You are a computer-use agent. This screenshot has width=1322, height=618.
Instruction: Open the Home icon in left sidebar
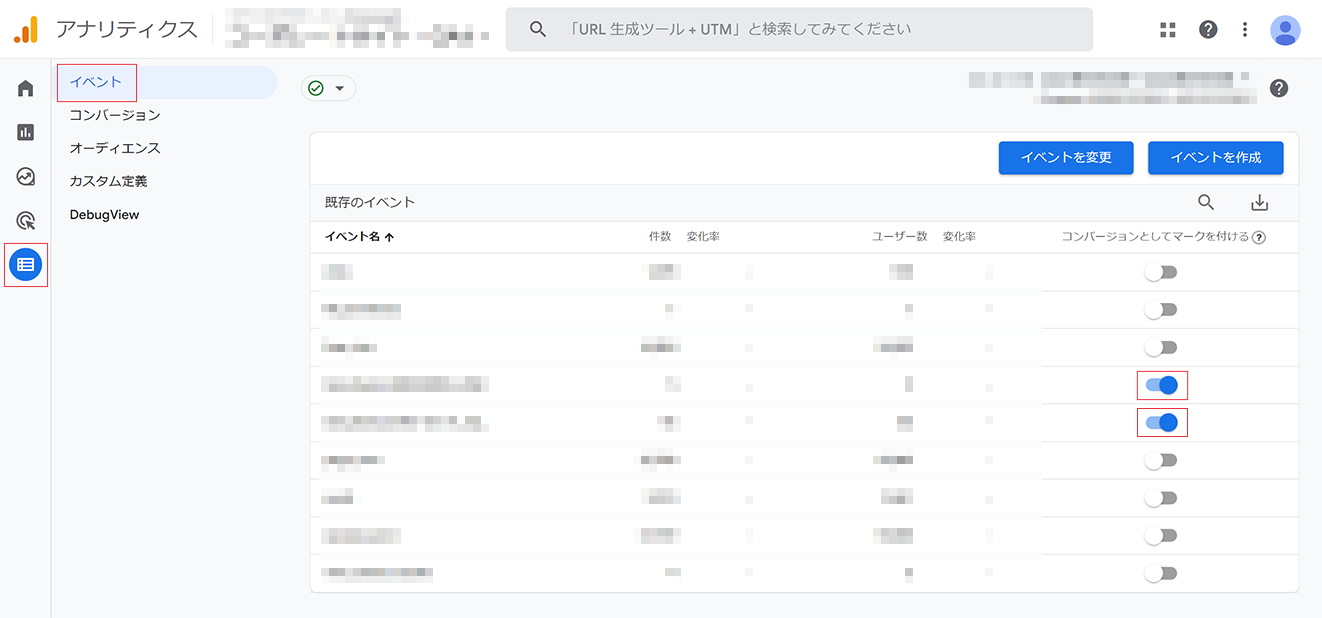[26, 88]
